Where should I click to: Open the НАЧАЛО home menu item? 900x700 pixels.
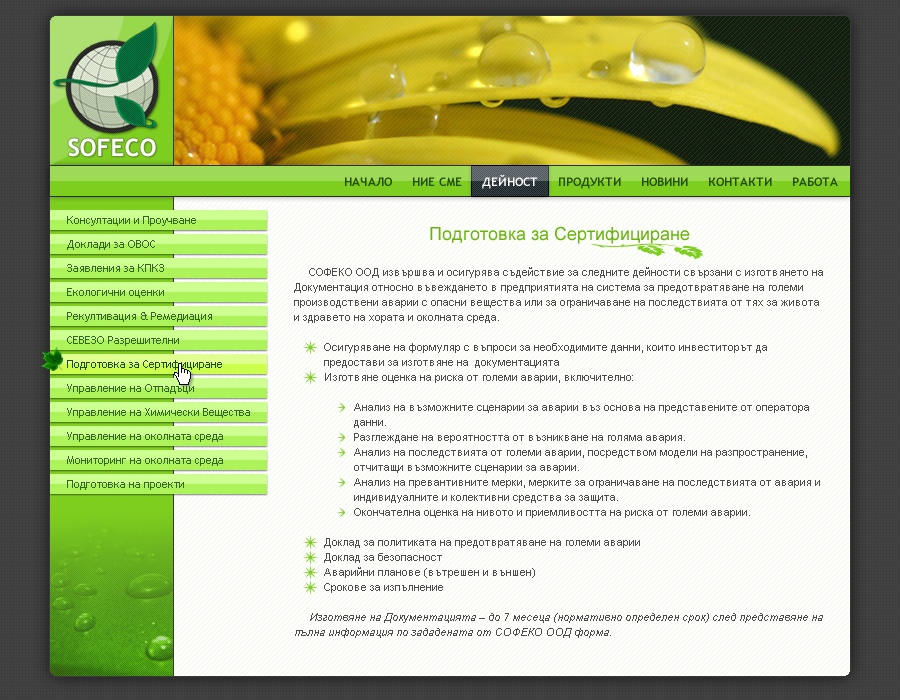pyautogui.click(x=368, y=182)
